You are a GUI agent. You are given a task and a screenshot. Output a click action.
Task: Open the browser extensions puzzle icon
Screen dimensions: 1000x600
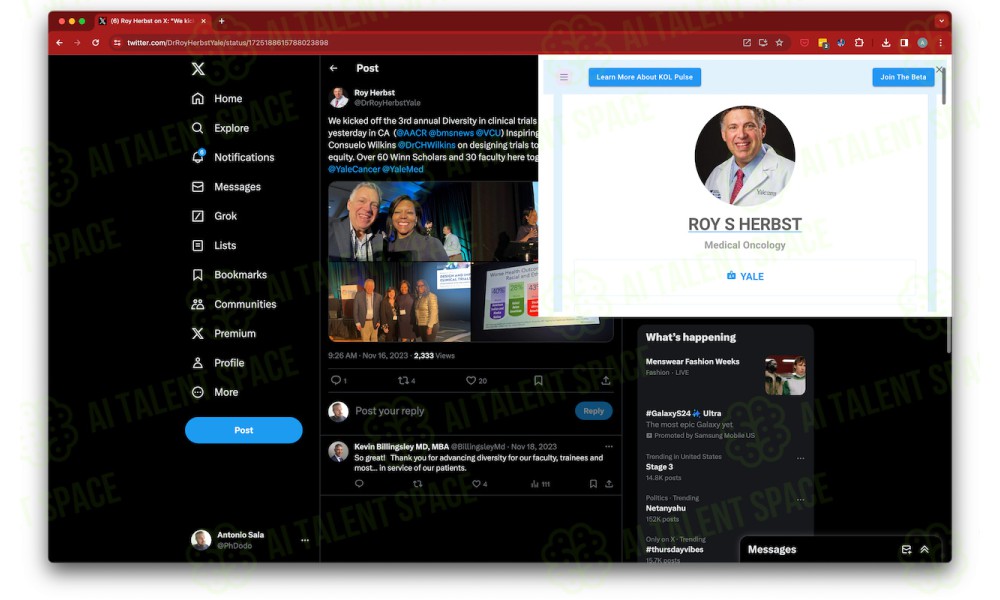[x=859, y=43]
